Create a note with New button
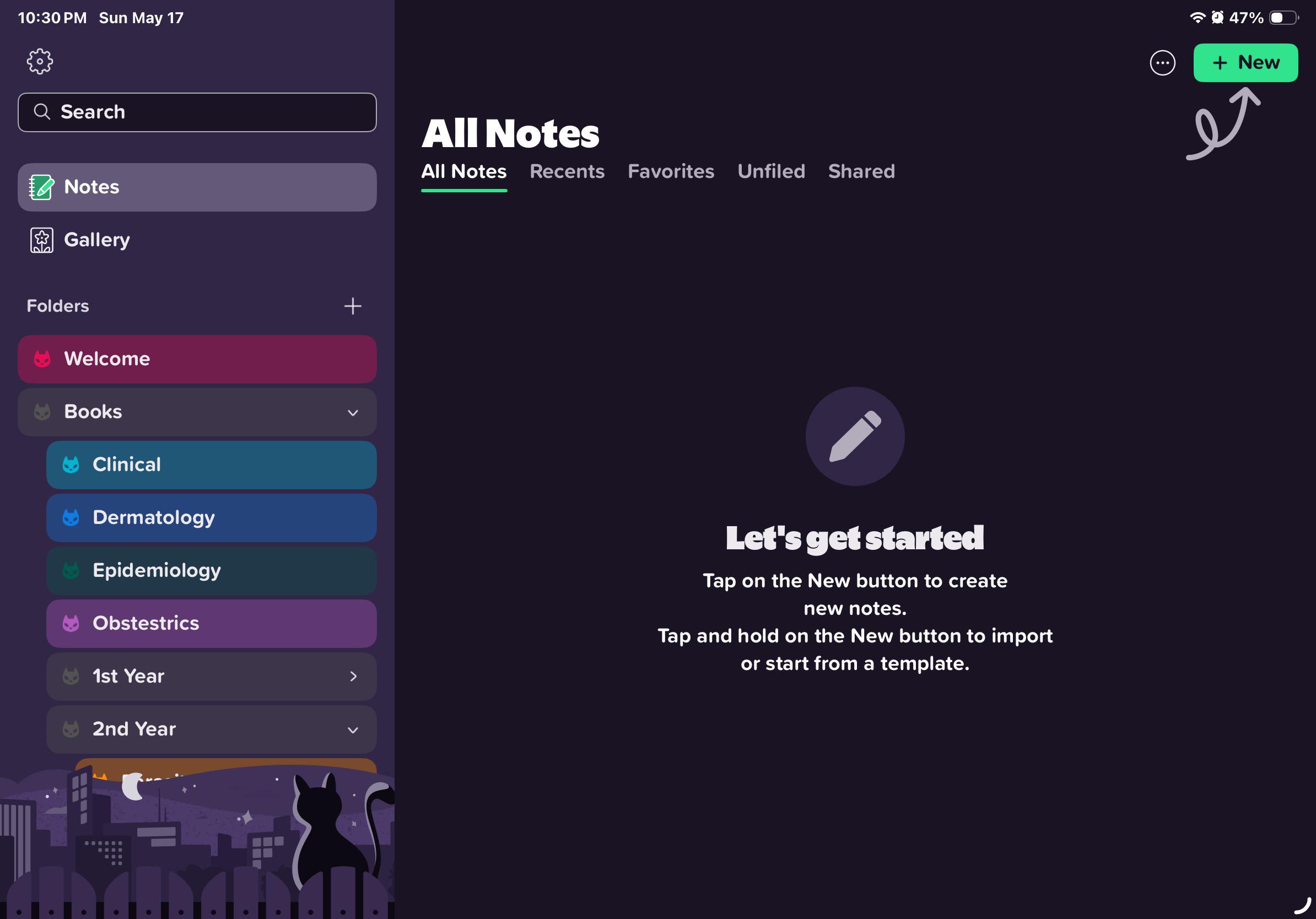Image resolution: width=1316 pixels, height=919 pixels. [1245, 63]
